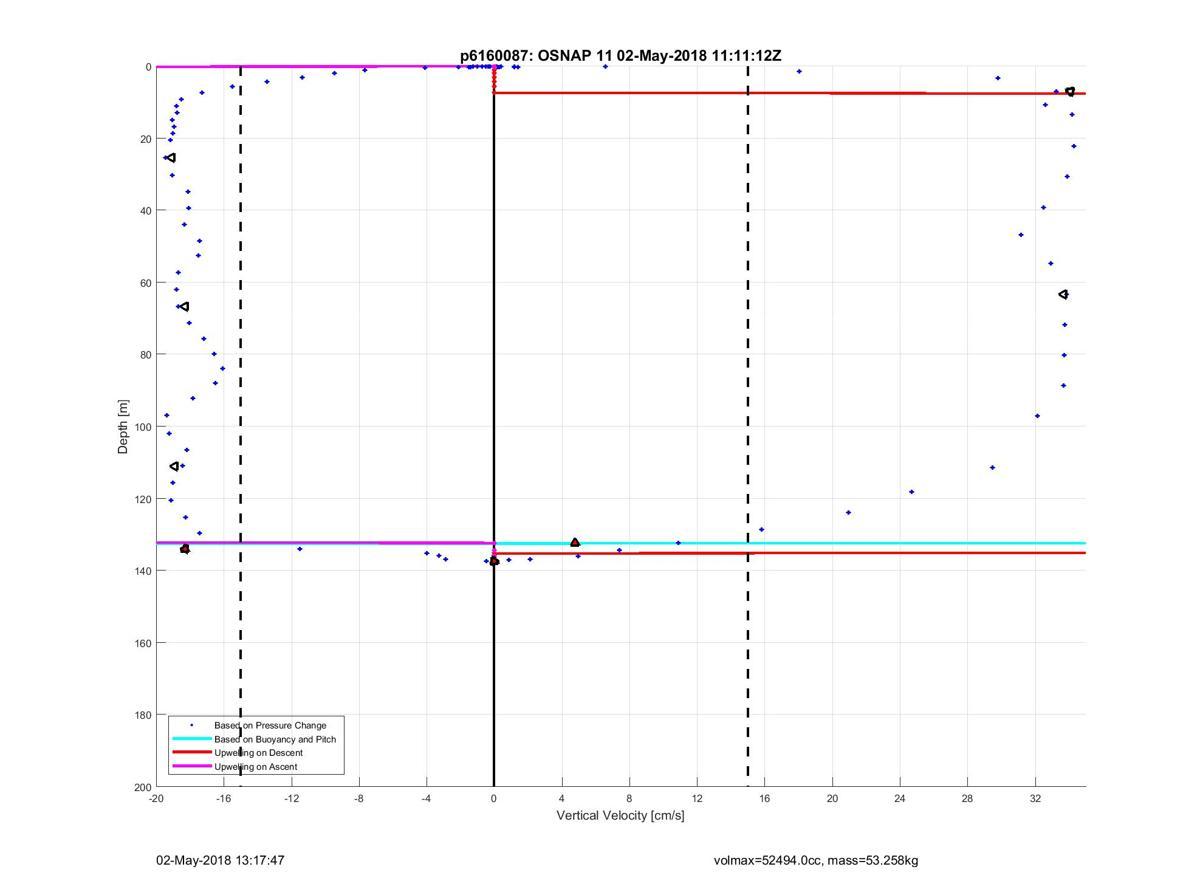Click the '60' depth axis tick label

pos(144,283)
